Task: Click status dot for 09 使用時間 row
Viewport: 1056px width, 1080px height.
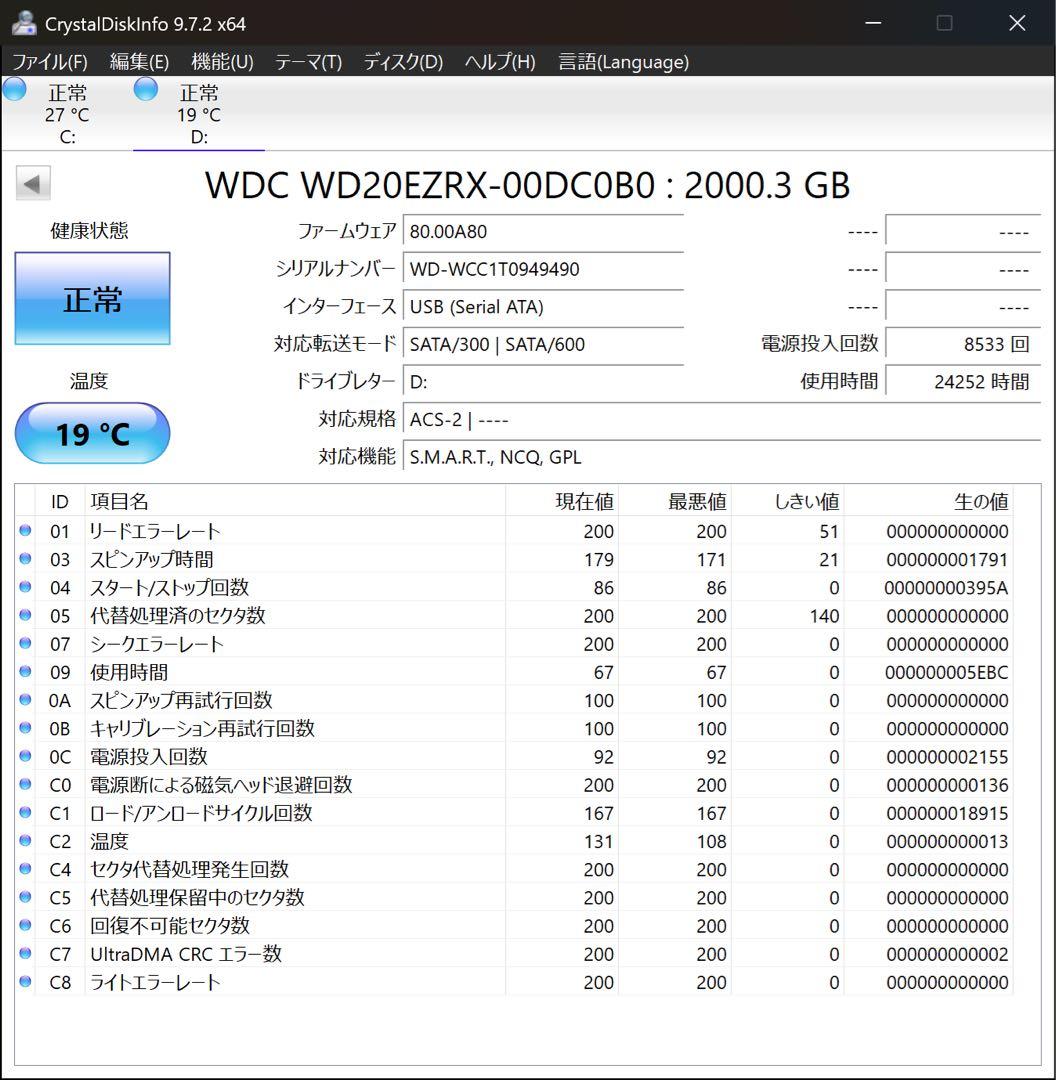Action: click(x=25, y=672)
